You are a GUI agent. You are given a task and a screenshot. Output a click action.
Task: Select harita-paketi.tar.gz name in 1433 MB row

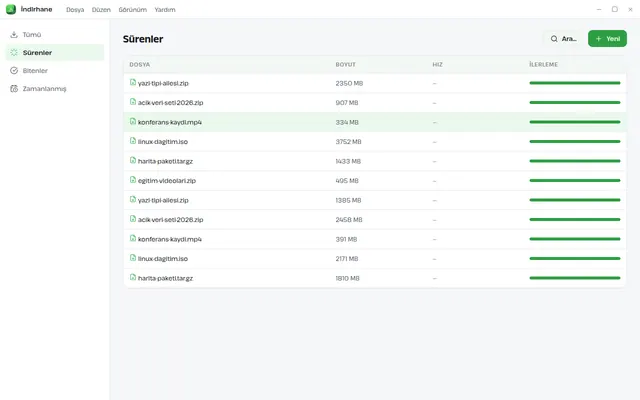coord(165,161)
